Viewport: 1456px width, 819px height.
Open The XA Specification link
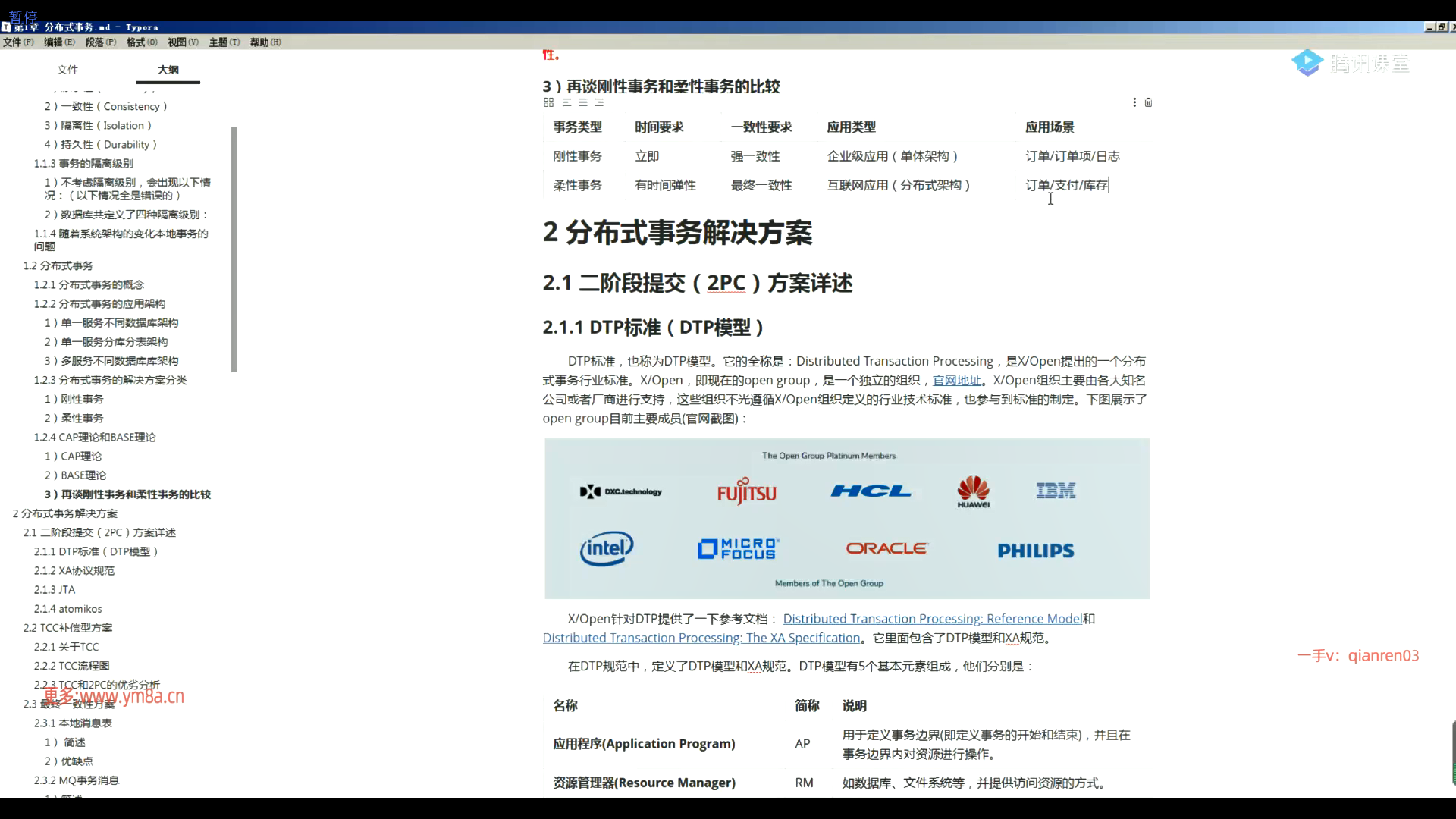[x=701, y=639]
